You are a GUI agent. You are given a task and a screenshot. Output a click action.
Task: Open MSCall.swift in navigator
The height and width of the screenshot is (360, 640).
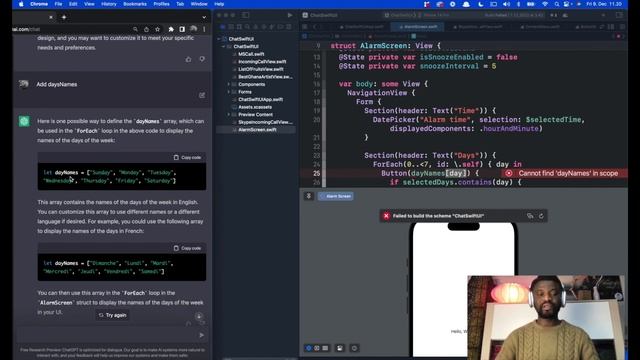[251, 54]
